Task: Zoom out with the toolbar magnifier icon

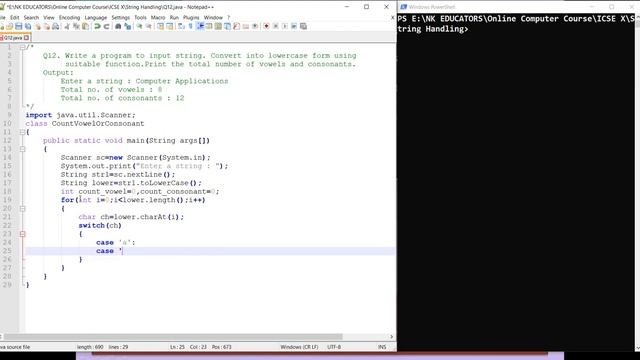Action: point(149,27)
